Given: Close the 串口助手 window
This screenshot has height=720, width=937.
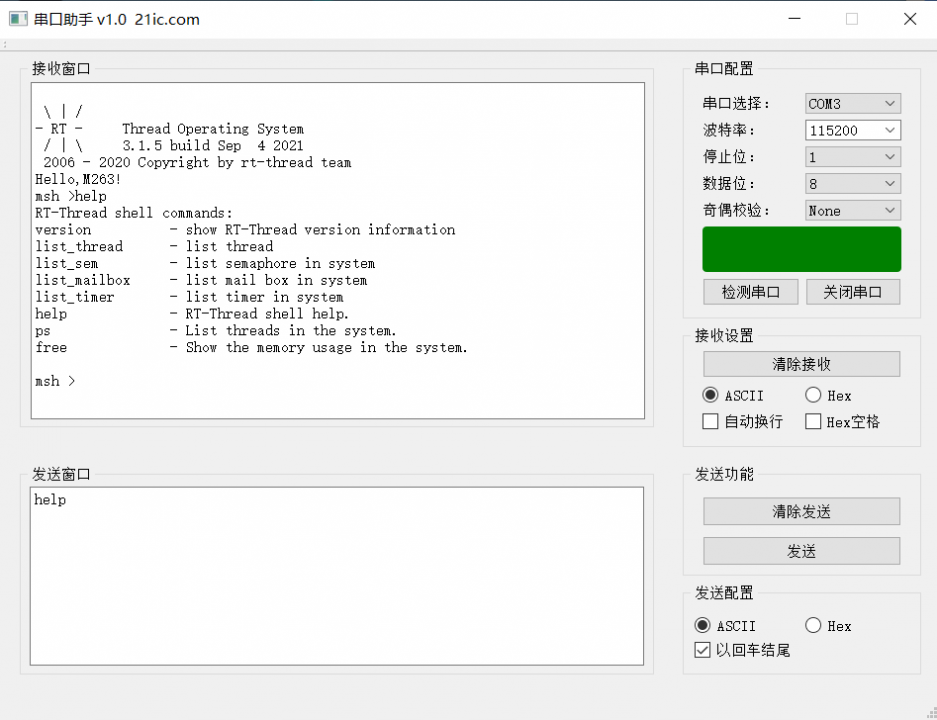Looking at the screenshot, I should click(x=910, y=19).
